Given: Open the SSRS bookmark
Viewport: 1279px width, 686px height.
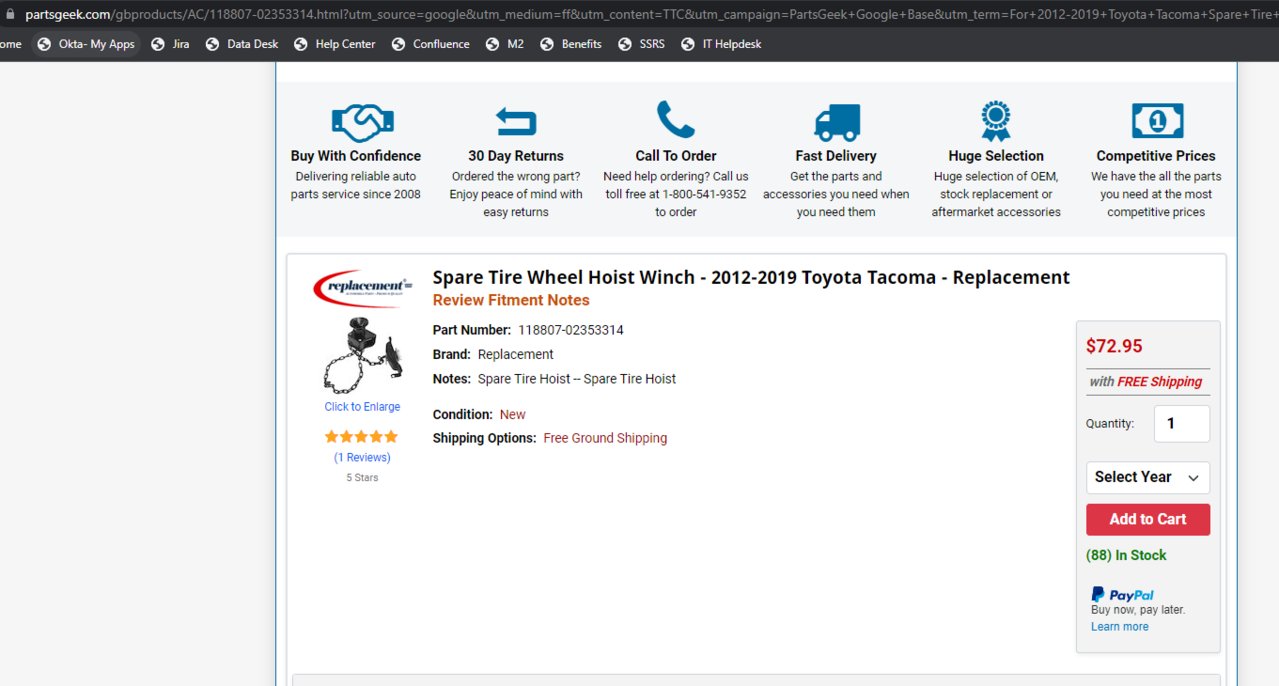Looking at the screenshot, I should click(x=641, y=44).
